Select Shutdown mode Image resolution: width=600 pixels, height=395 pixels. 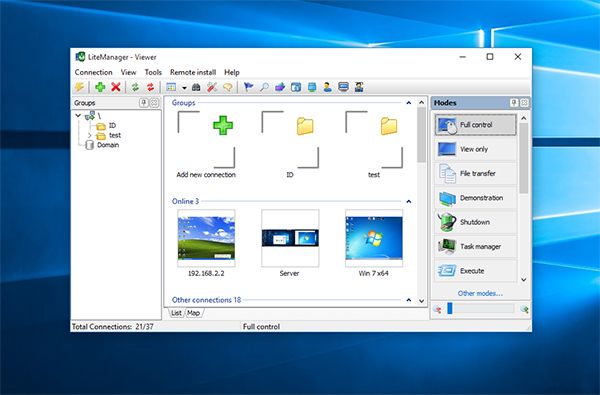click(475, 222)
